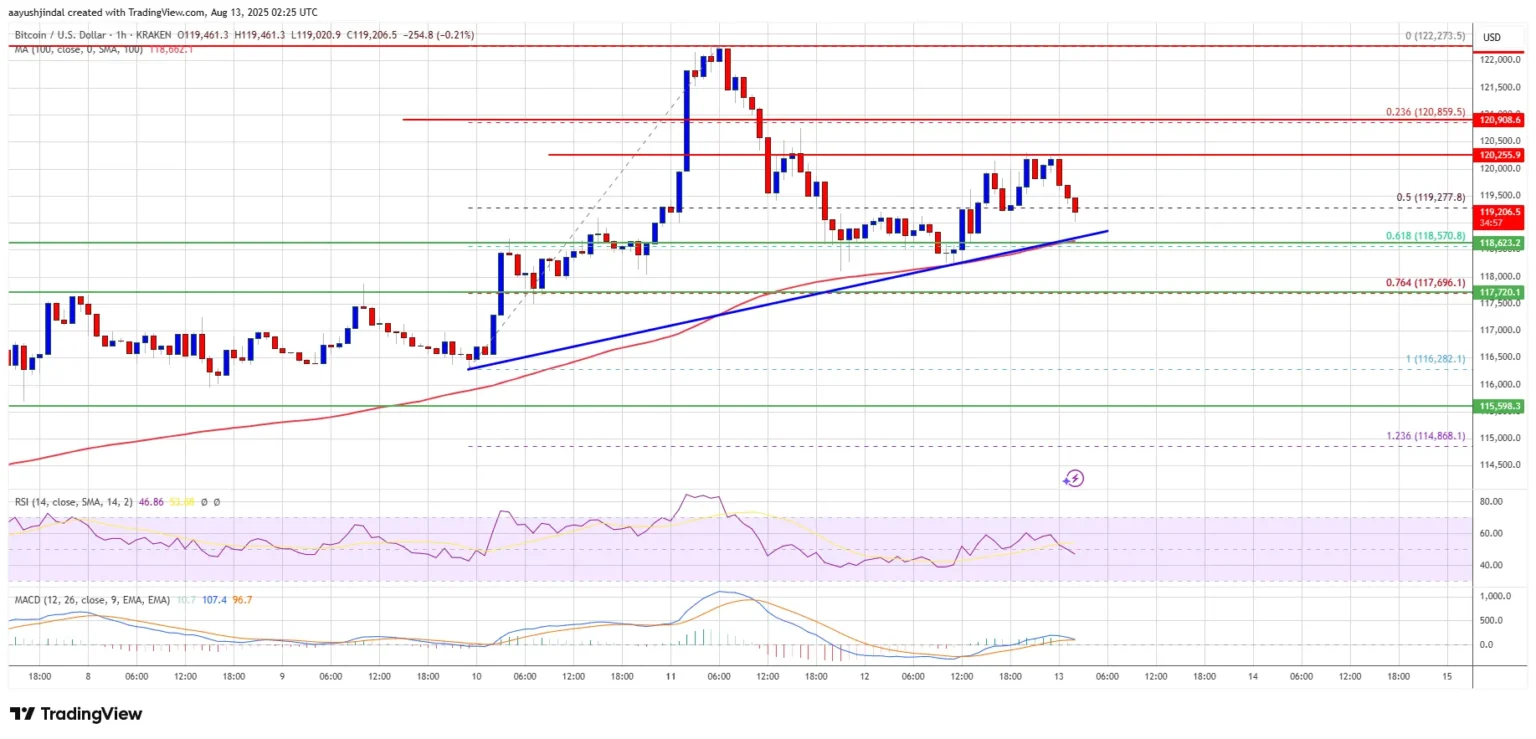The width and height of the screenshot is (1536, 739).
Task: Click the second Ø symbol in the RSI legend
Action: tap(216, 501)
